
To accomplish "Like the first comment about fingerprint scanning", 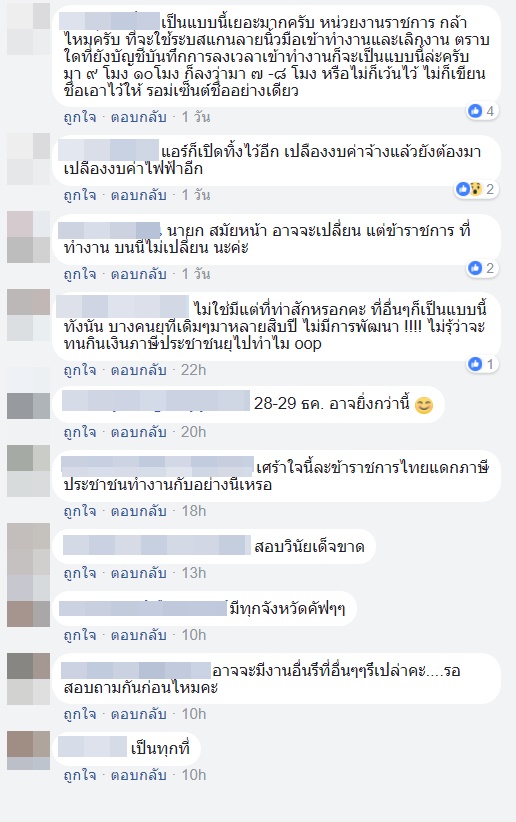I will [80, 117].
